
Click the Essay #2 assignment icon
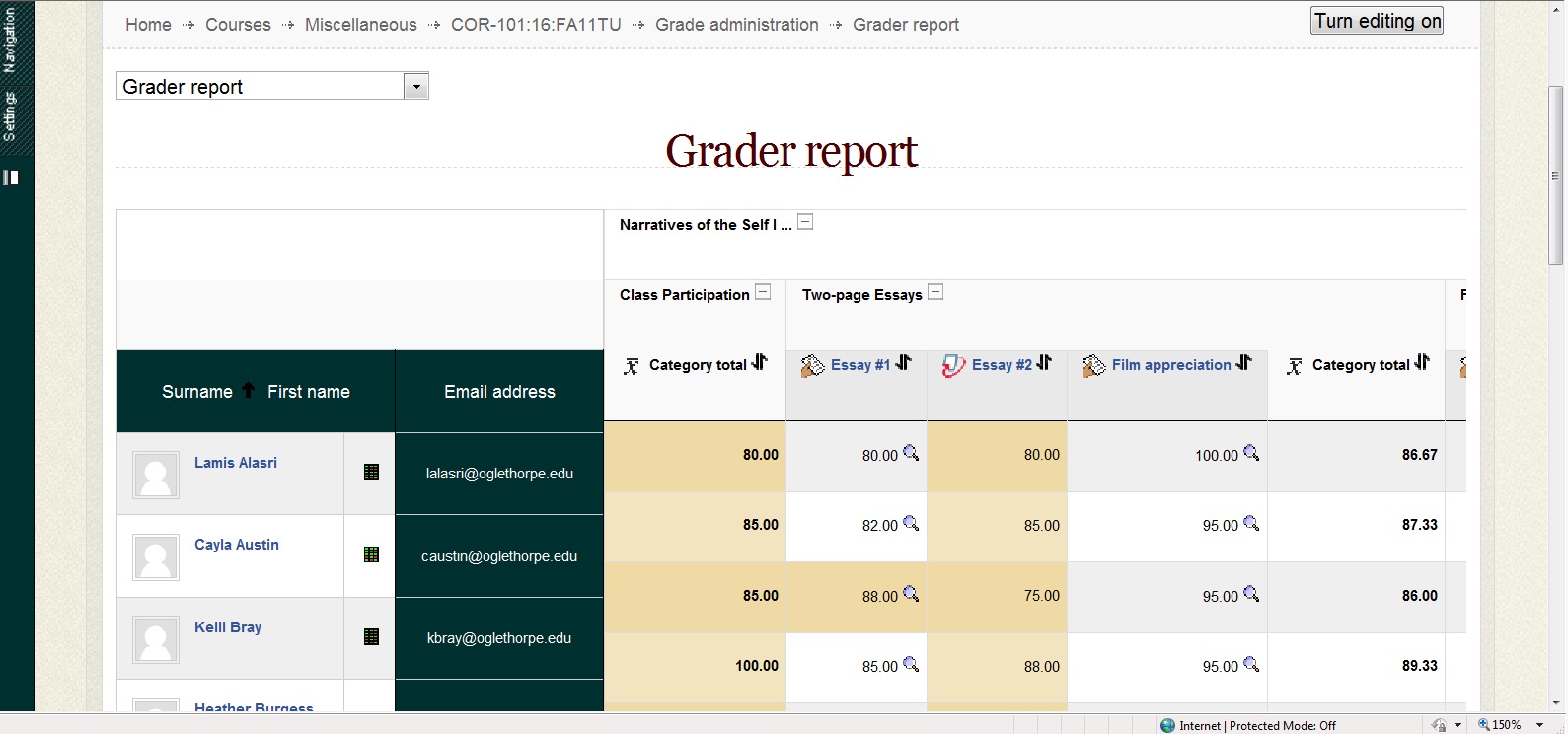coord(953,365)
